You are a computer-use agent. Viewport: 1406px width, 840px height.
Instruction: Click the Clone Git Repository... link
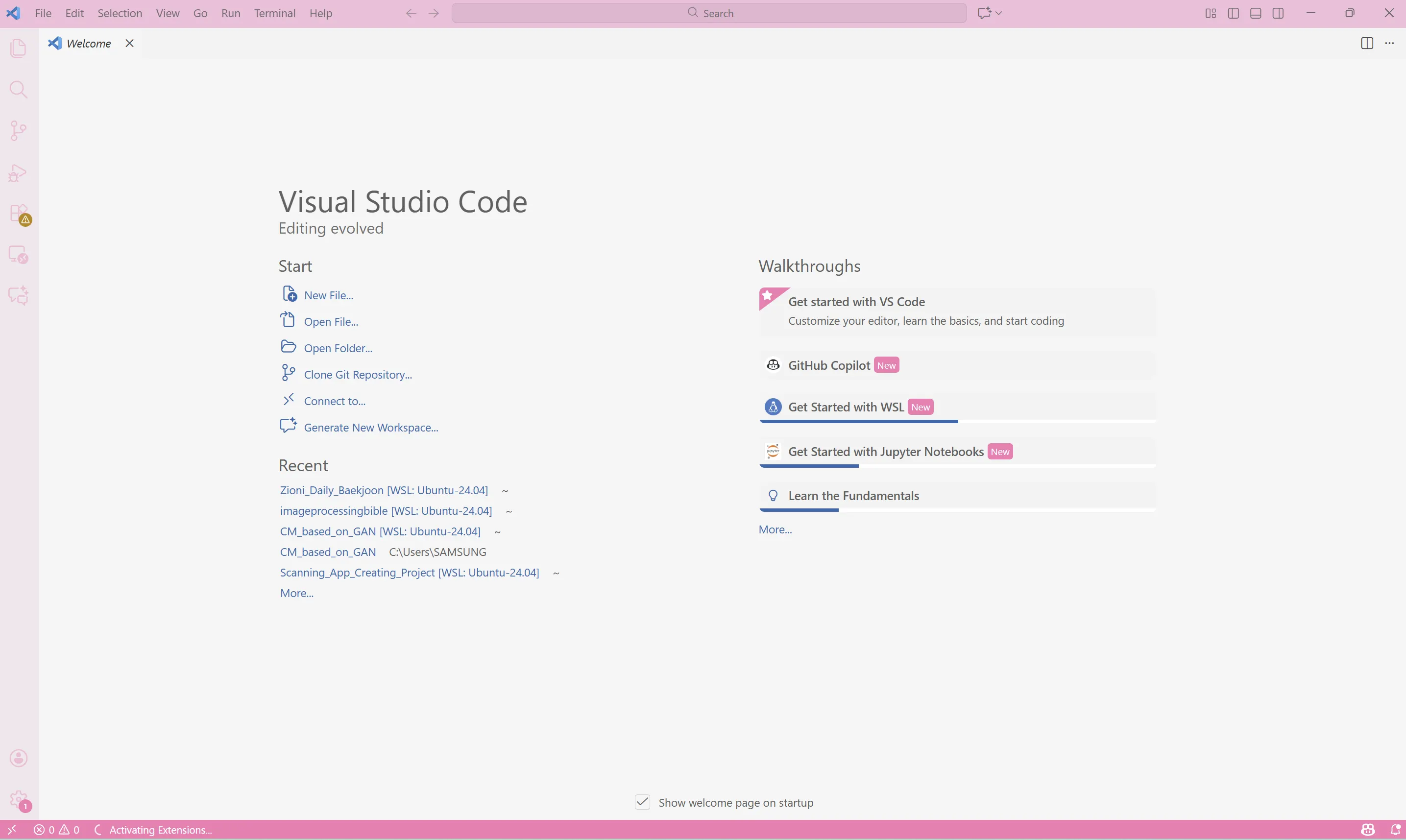[x=358, y=375]
